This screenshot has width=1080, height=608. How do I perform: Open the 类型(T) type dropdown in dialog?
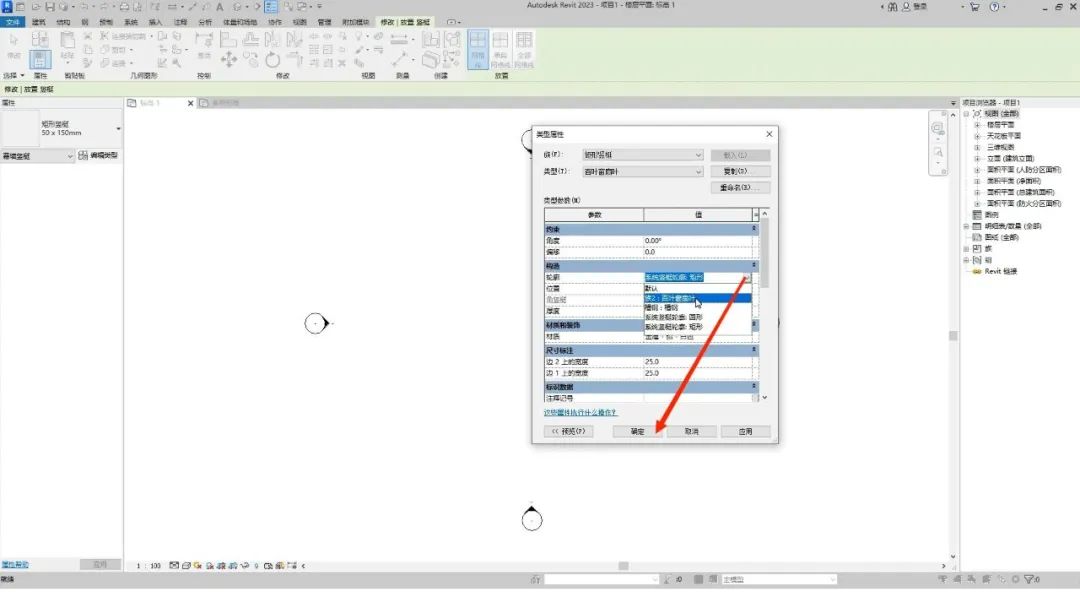point(643,171)
